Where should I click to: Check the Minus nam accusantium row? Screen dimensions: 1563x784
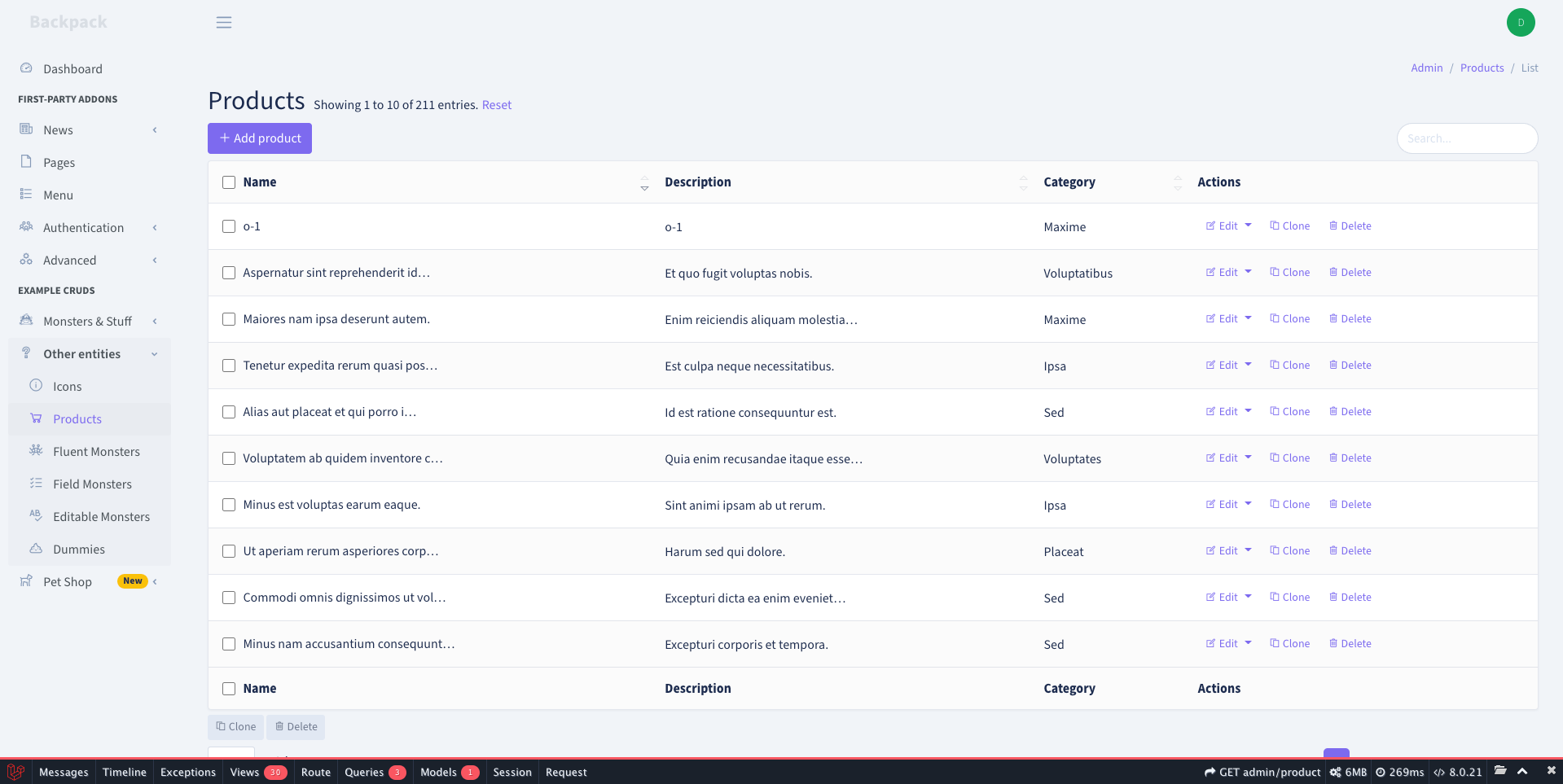(x=229, y=644)
